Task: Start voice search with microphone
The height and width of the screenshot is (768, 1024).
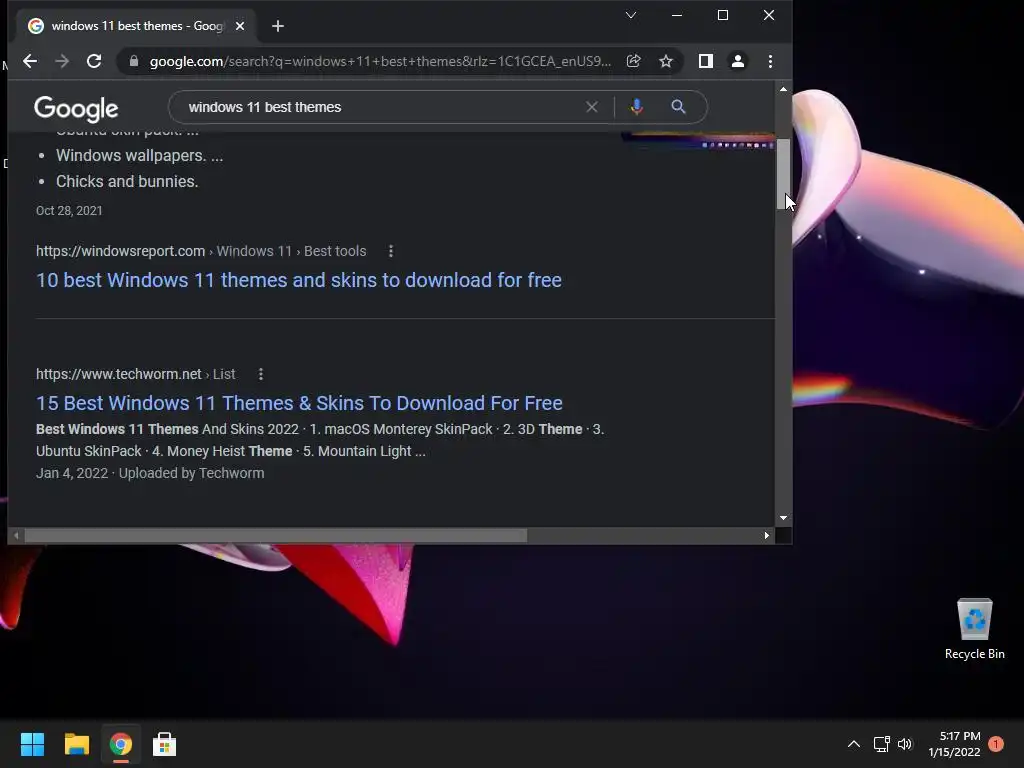Action: (x=636, y=107)
